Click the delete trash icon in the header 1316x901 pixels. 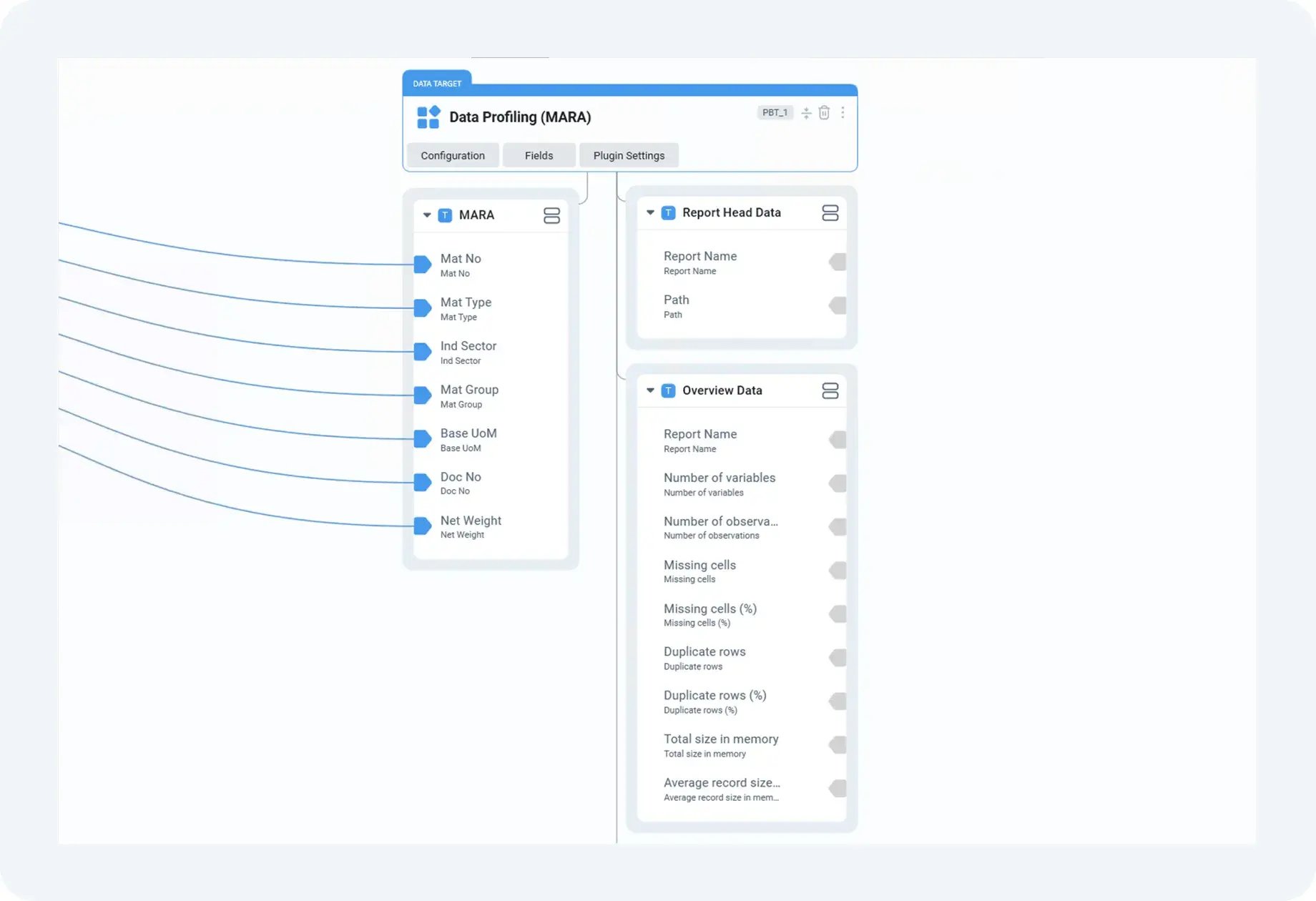pos(824,113)
